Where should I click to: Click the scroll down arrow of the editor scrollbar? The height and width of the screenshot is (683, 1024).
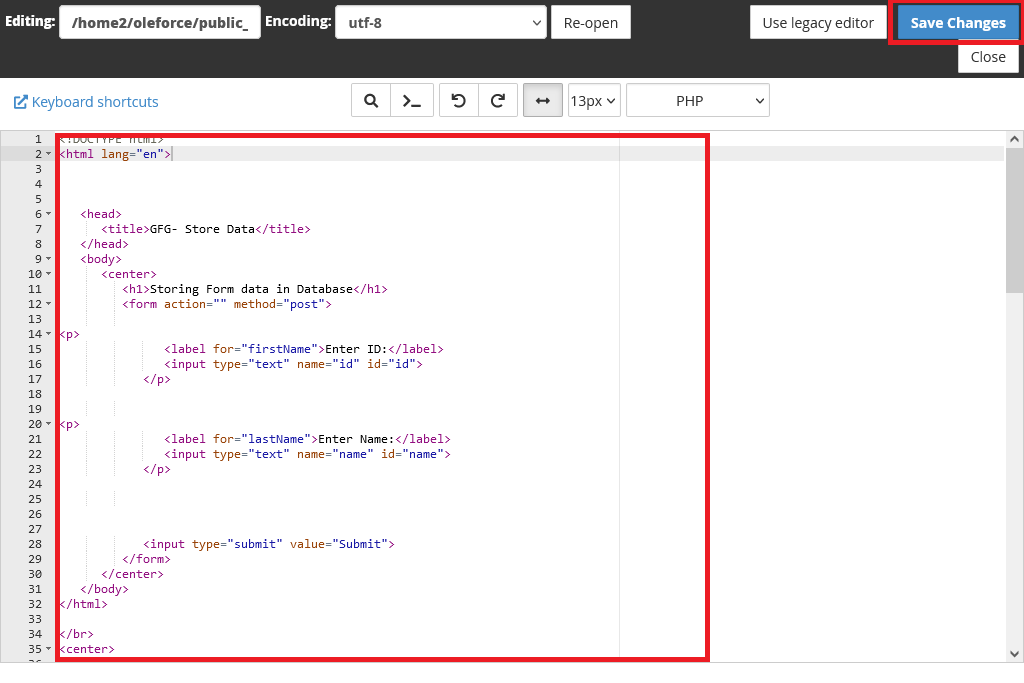[1014, 654]
